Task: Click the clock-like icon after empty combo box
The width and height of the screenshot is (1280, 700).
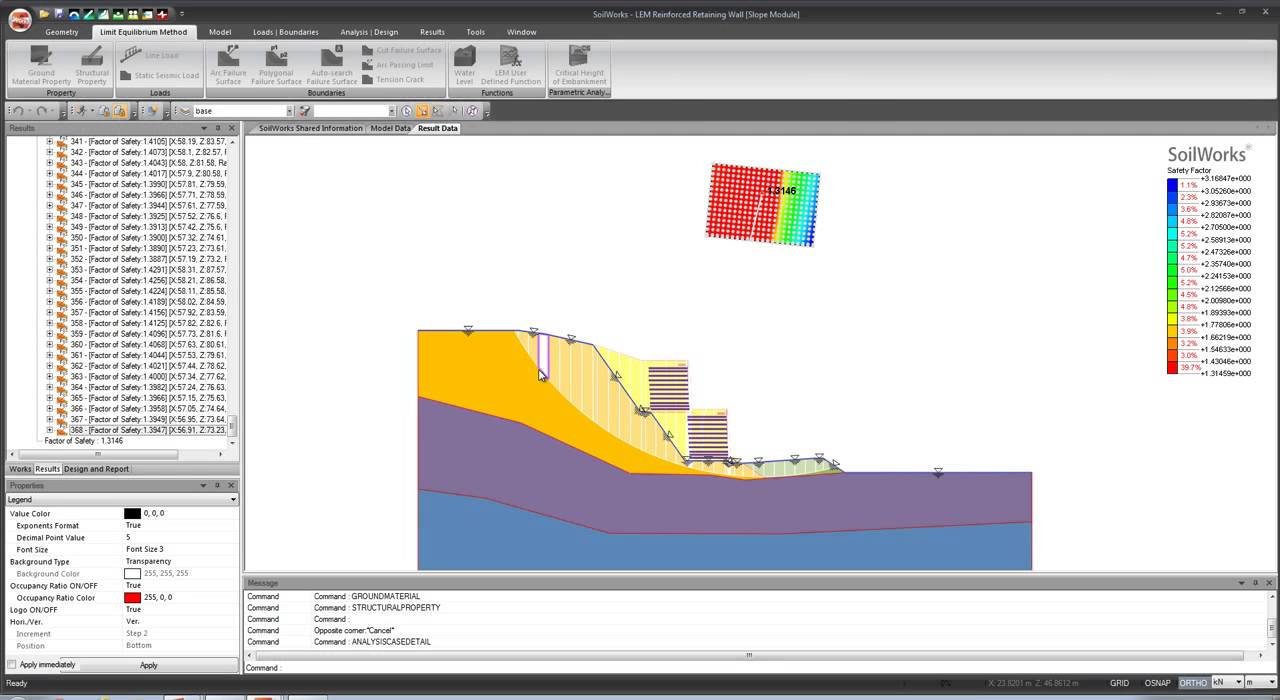Action: click(x=406, y=111)
